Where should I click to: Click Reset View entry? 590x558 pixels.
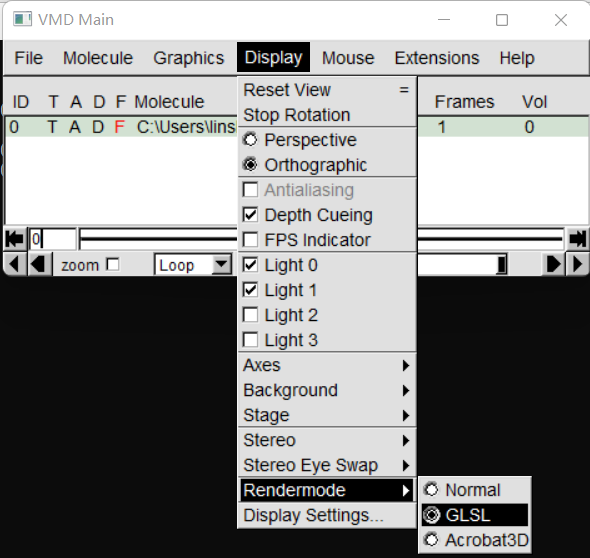pos(327,90)
